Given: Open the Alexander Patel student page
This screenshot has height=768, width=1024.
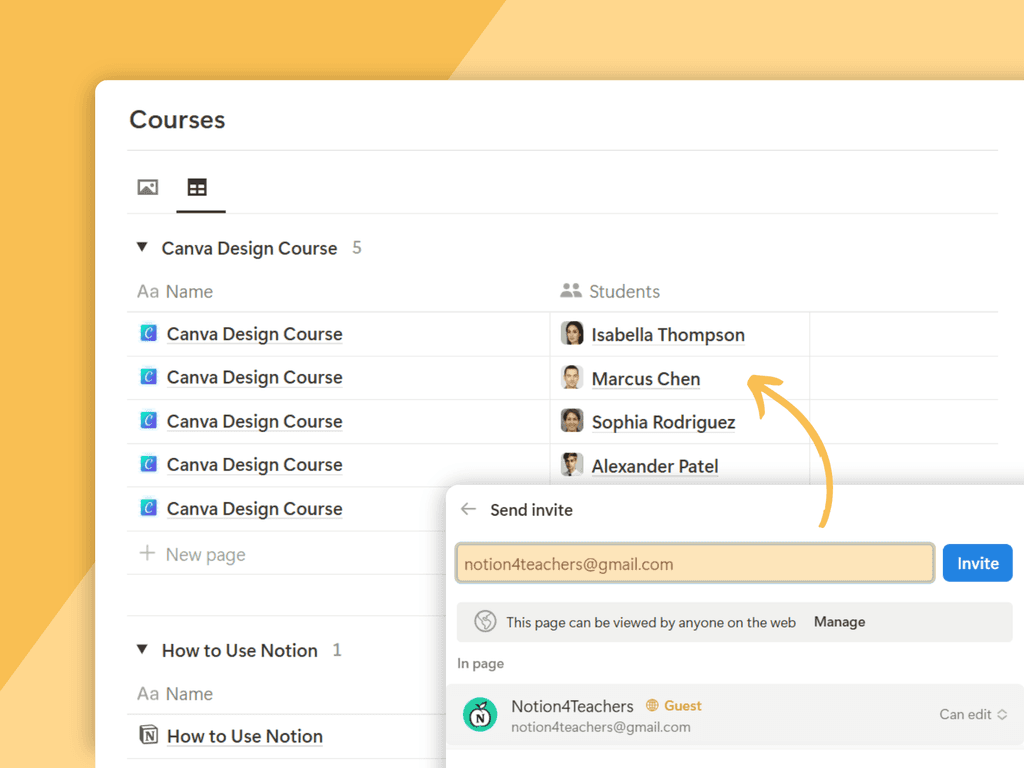Looking at the screenshot, I should coord(655,466).
